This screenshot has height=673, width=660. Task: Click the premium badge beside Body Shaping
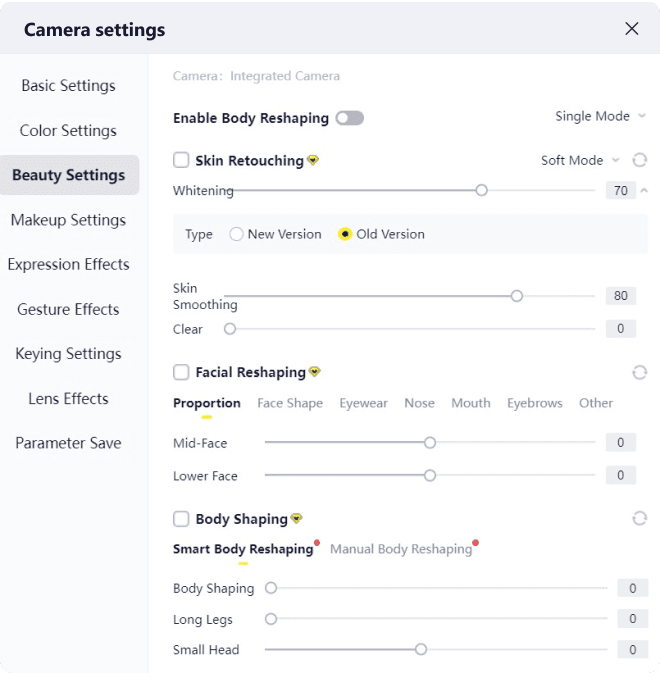click(x=297, y=519)
